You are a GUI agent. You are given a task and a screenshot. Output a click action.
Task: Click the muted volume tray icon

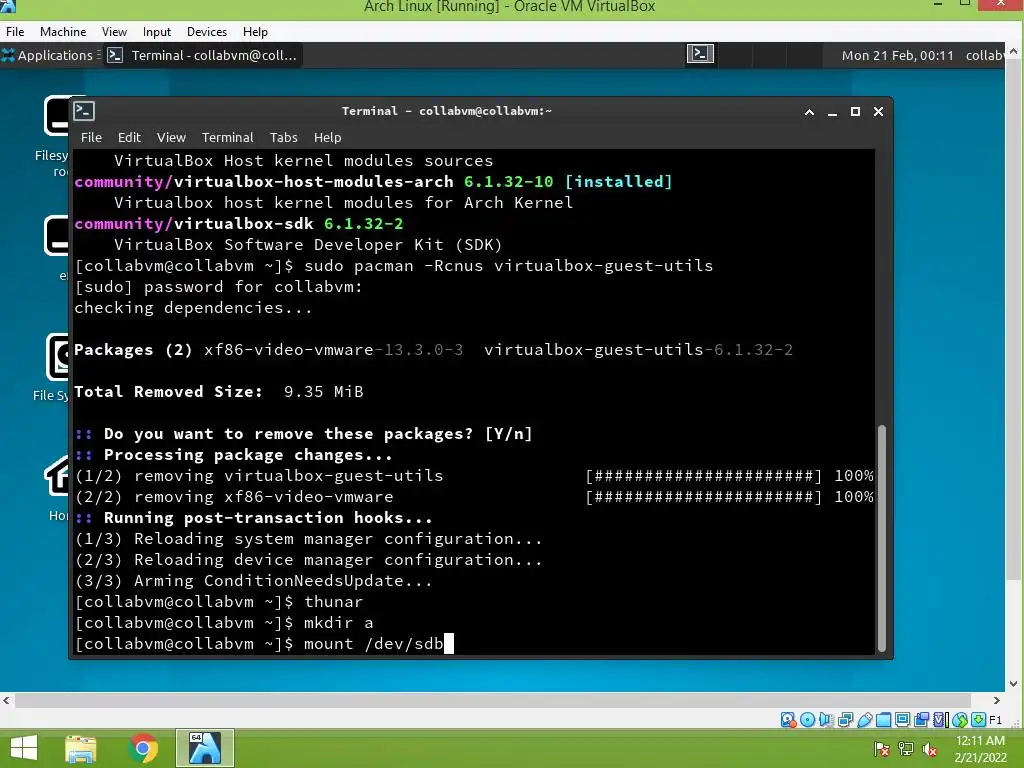pos(930,749)
